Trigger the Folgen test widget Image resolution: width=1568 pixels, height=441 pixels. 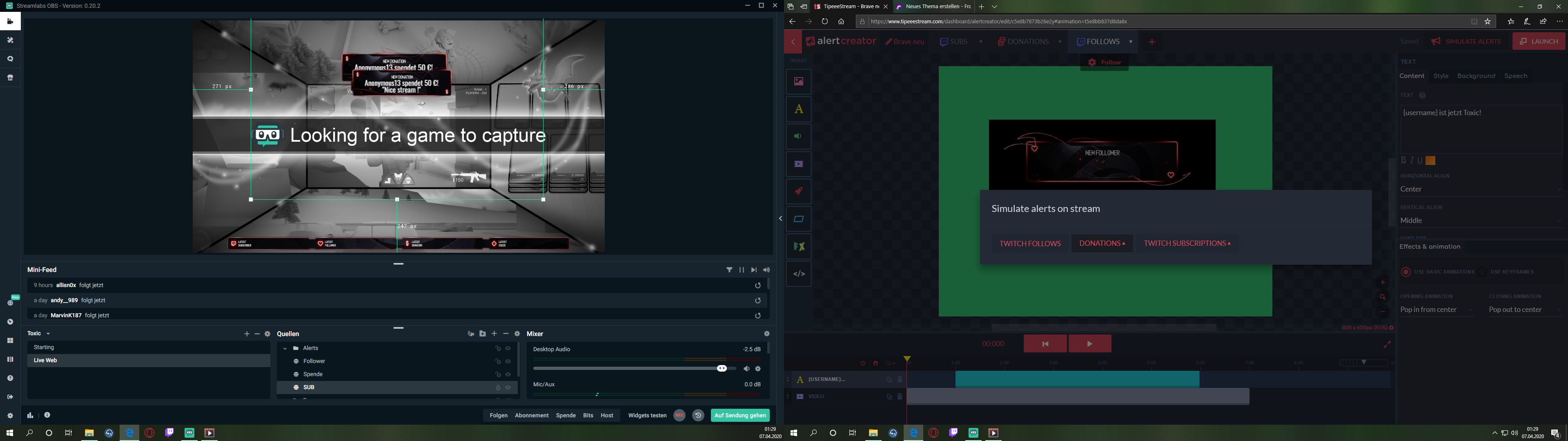tap(498, 415)
